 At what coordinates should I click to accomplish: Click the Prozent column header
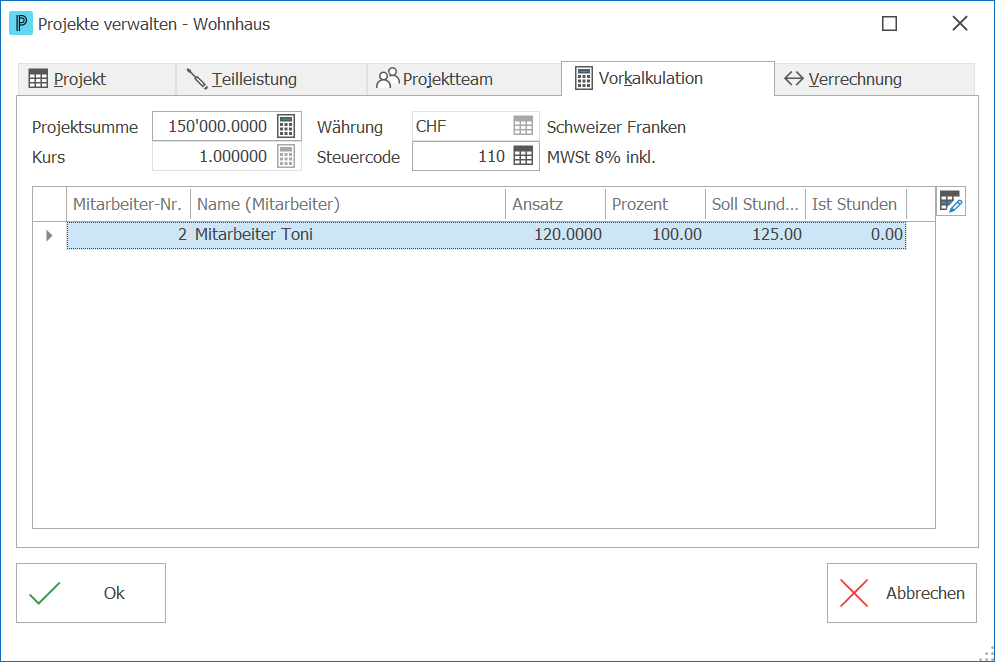coord(655,204)
